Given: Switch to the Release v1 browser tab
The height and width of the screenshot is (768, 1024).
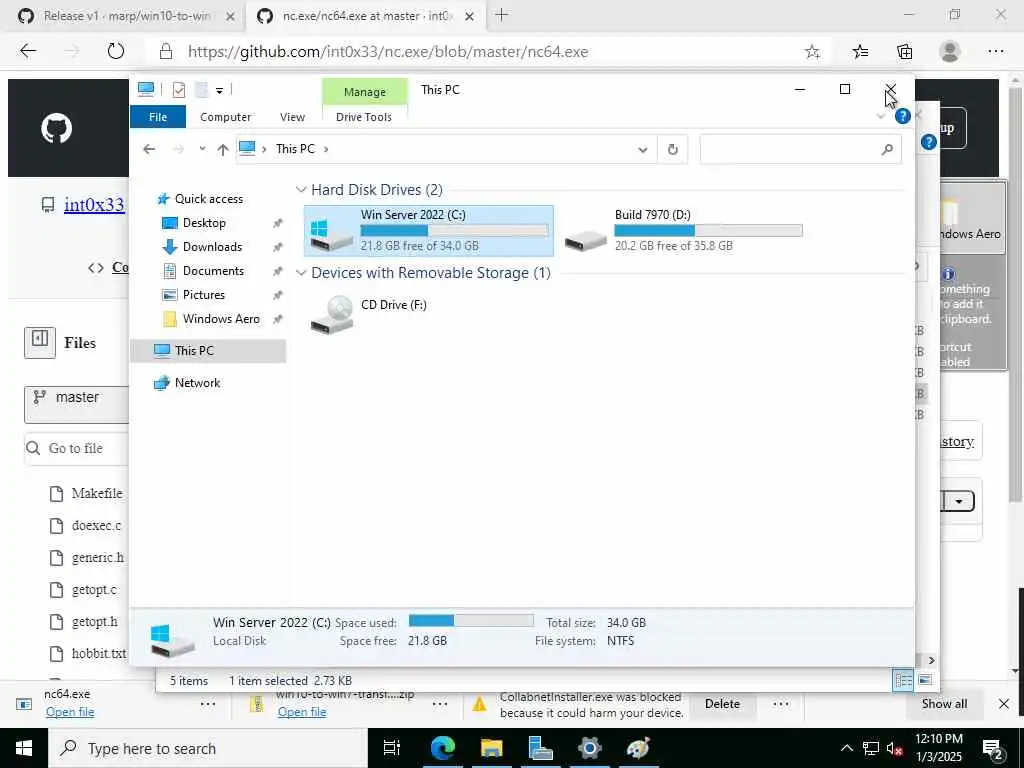Looking at the screenshot, I should click(x=124, y=16).
